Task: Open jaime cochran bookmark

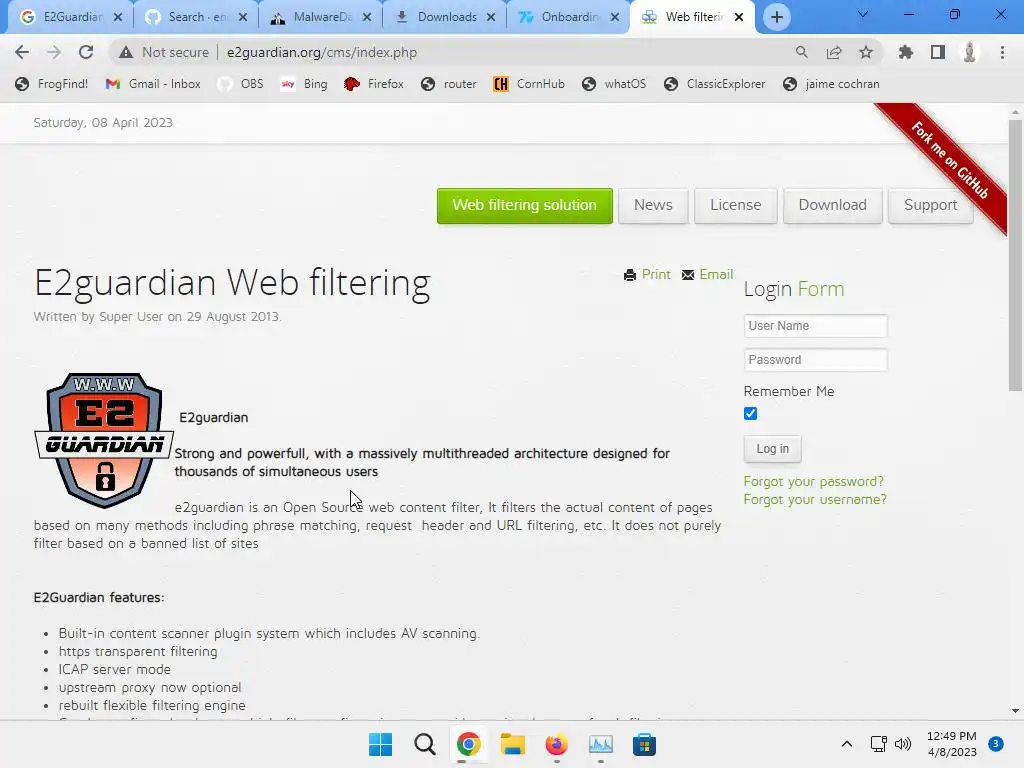Action: [x=831, y=84]
